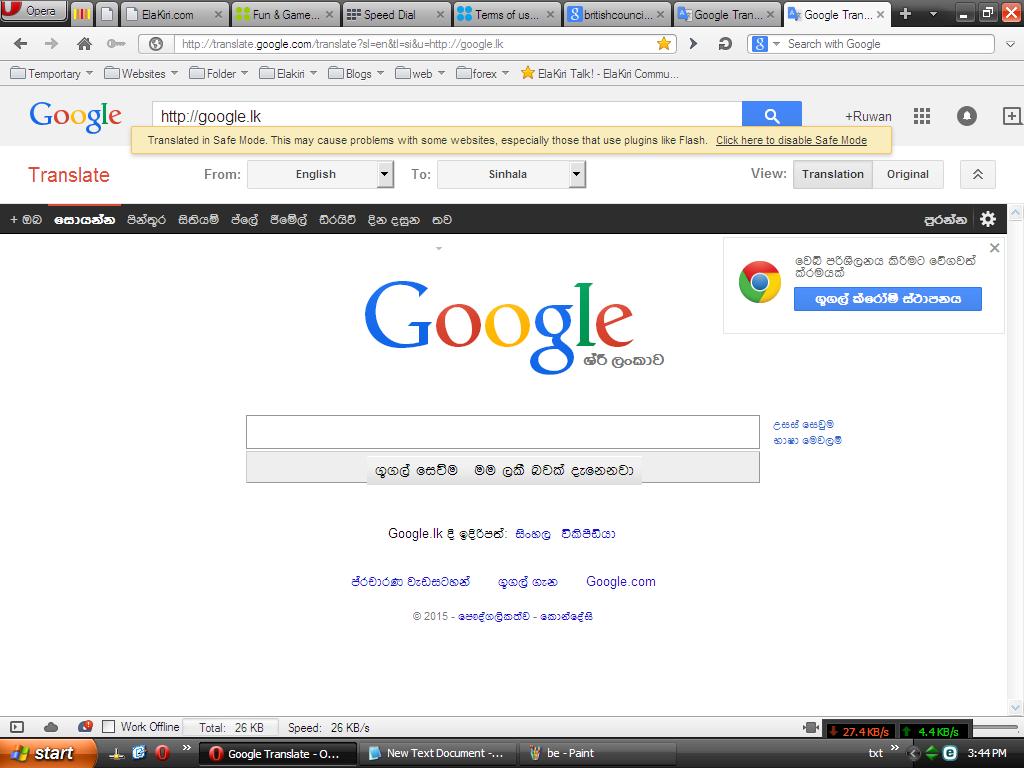
Task: Expand the Websites bookmarks folder
Action: (x=141, y=73)
